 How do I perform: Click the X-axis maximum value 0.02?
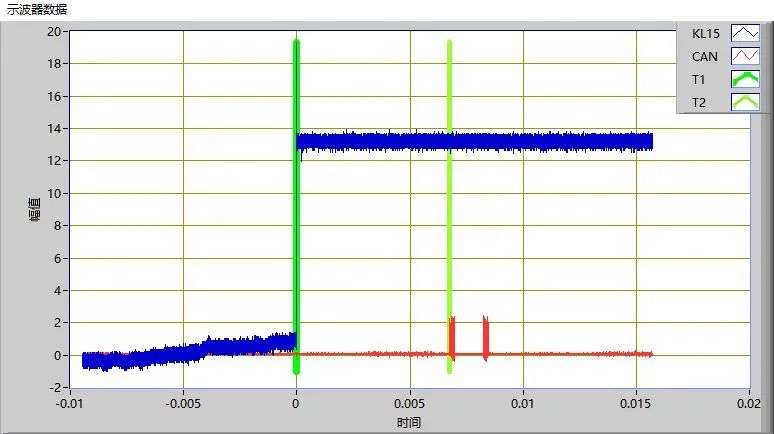[749, 403]
